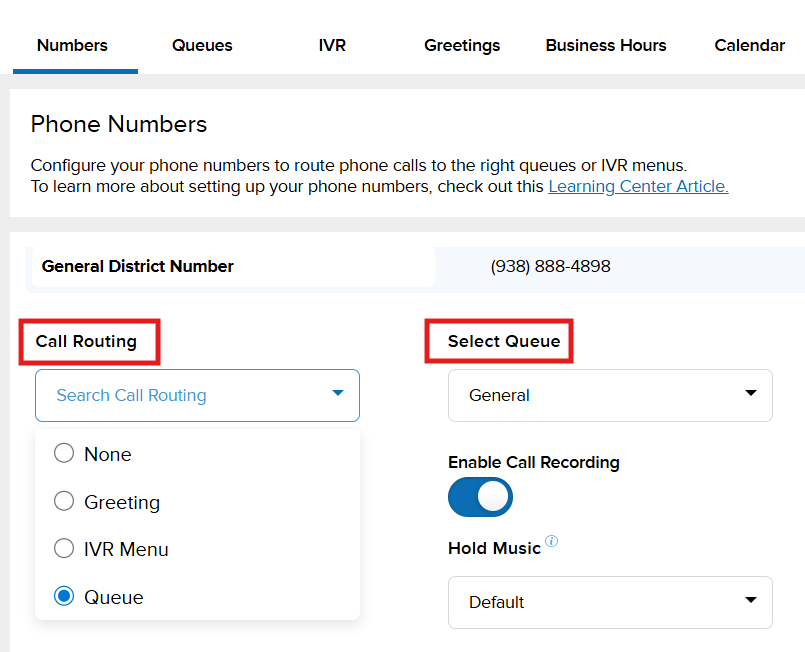The height and width of the screenshot is (652, 805).
Task: Expand the Select Queue dropdown showing General
Action: click(x=610, y=395)
